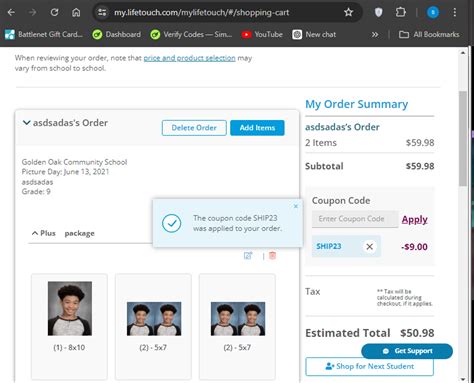Click the address bar URL
The image size is (474, 383).
point(202,13)
